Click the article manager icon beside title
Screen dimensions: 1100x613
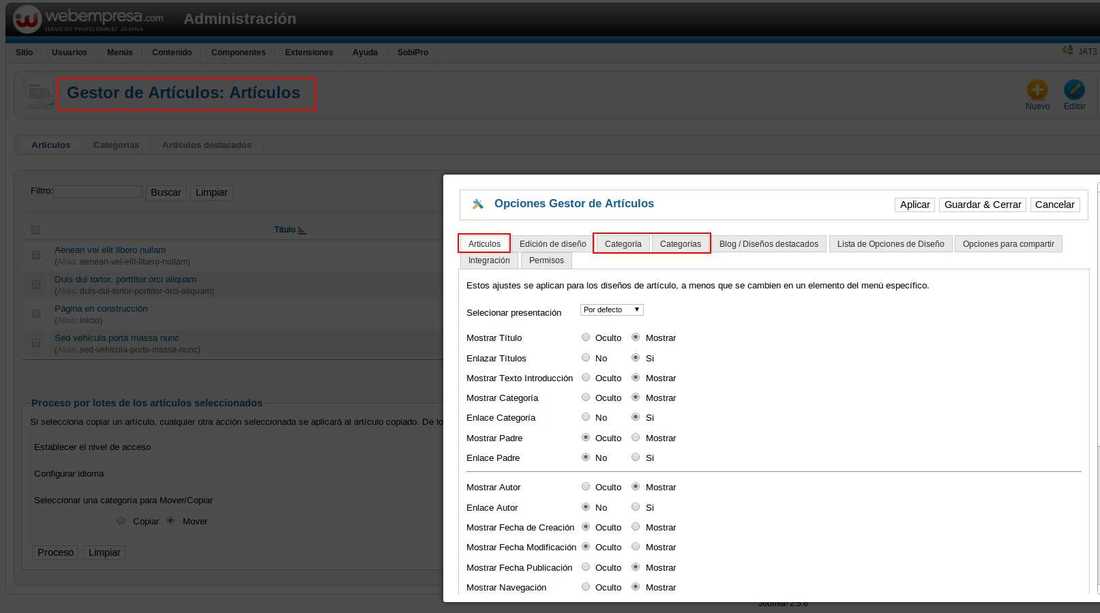click(39, 95)
